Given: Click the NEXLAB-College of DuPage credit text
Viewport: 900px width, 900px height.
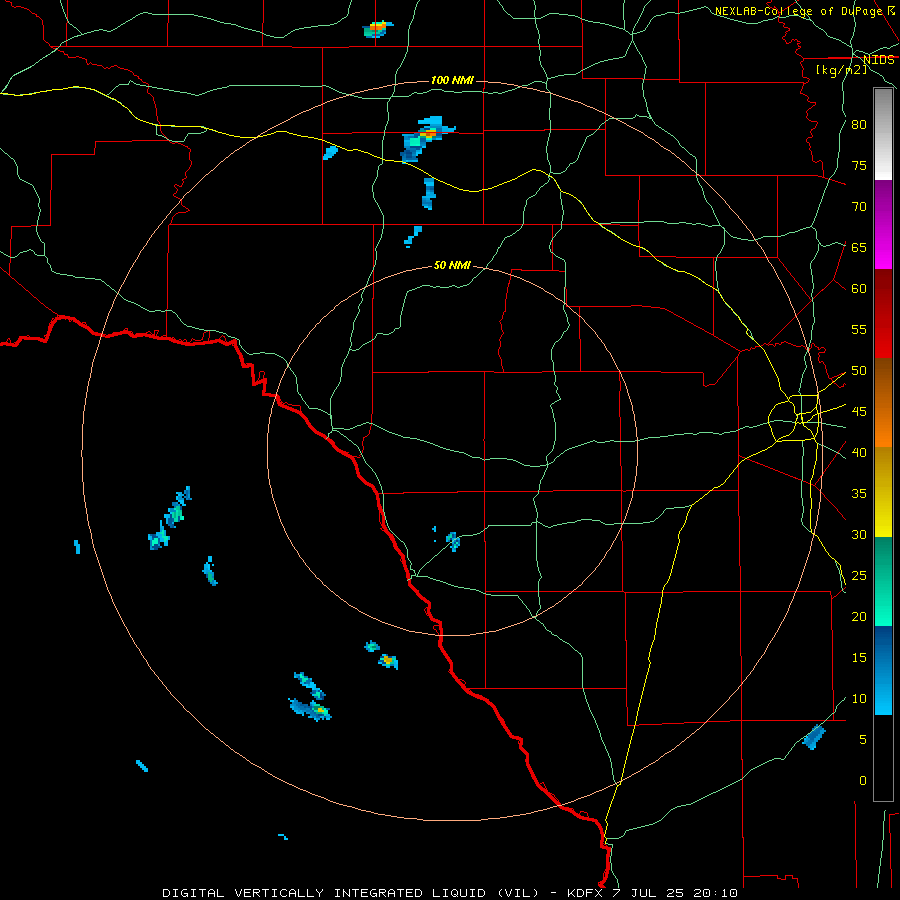Looking at the screenshot, I should pyautogui.click(x=798, y=11).
